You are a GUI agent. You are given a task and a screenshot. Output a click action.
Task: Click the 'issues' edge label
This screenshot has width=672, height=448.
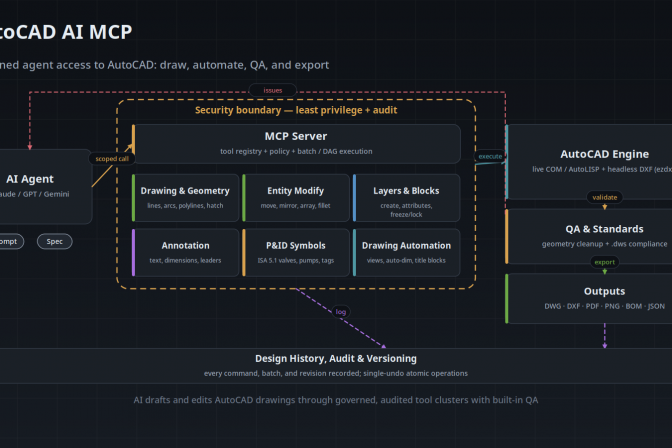pyautogui.click(x=273, y=90)
